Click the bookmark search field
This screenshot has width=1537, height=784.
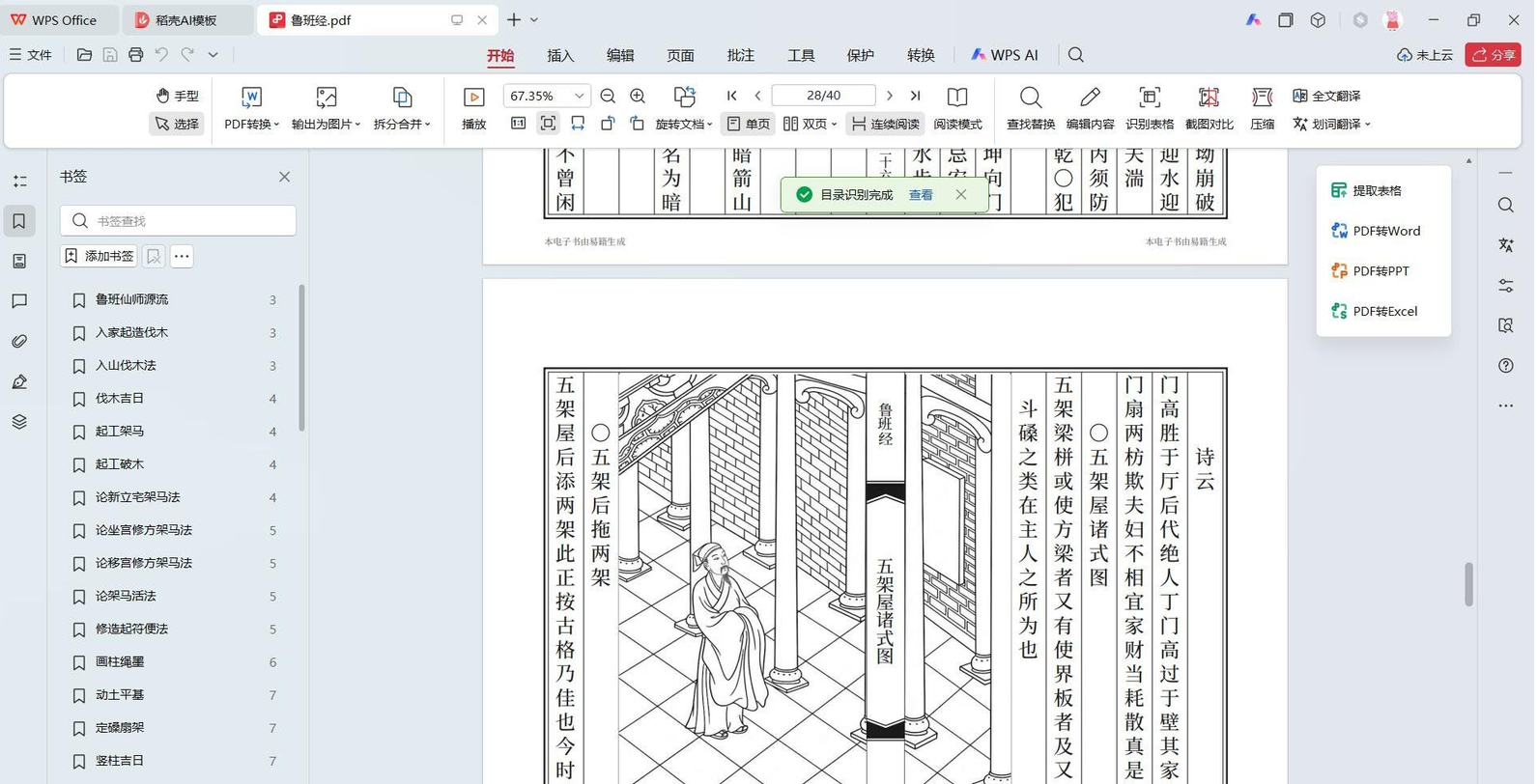point(178,221)
